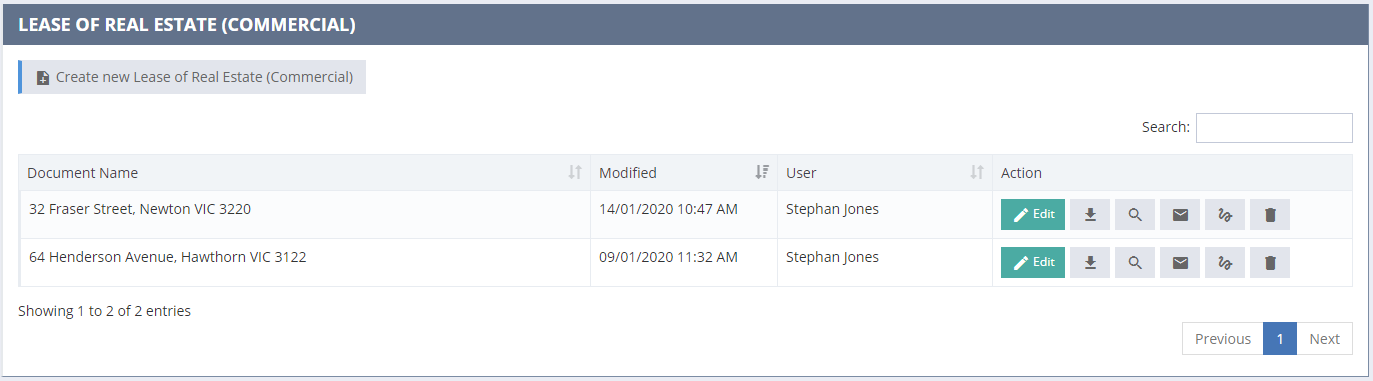Image resolution: width=1373 pixels, height=381 pixels.
Task: Edit the 32 Fraser Street lease
Action: pos(1033,214)
